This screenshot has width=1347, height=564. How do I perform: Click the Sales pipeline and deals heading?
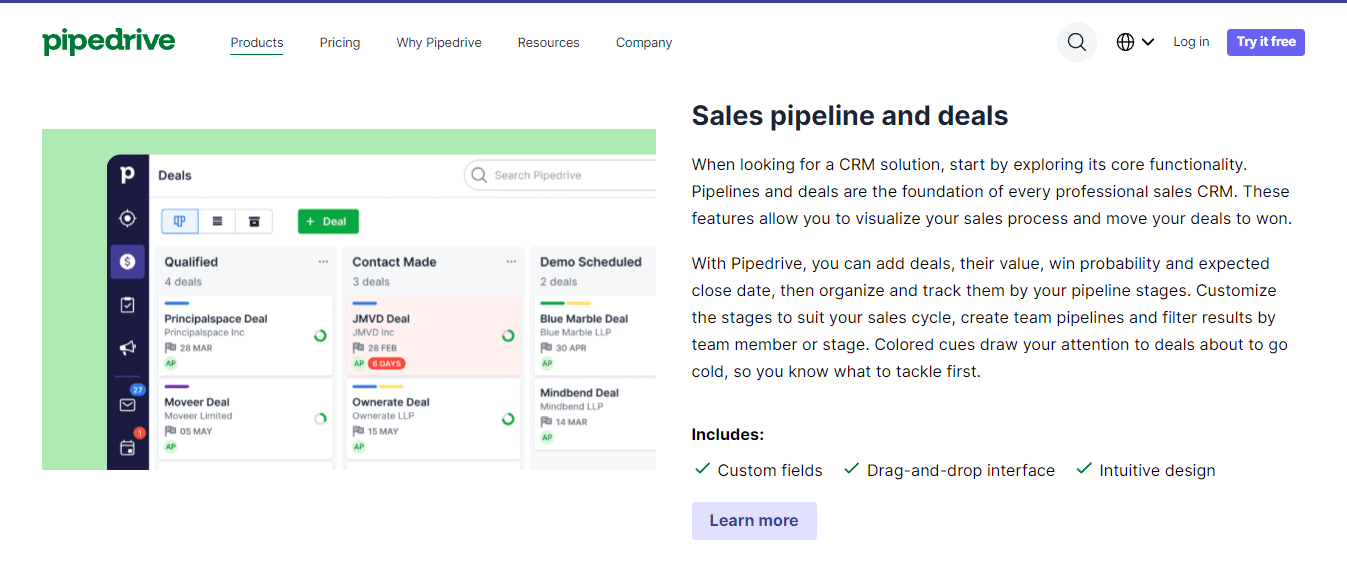(x=850, y=116)
